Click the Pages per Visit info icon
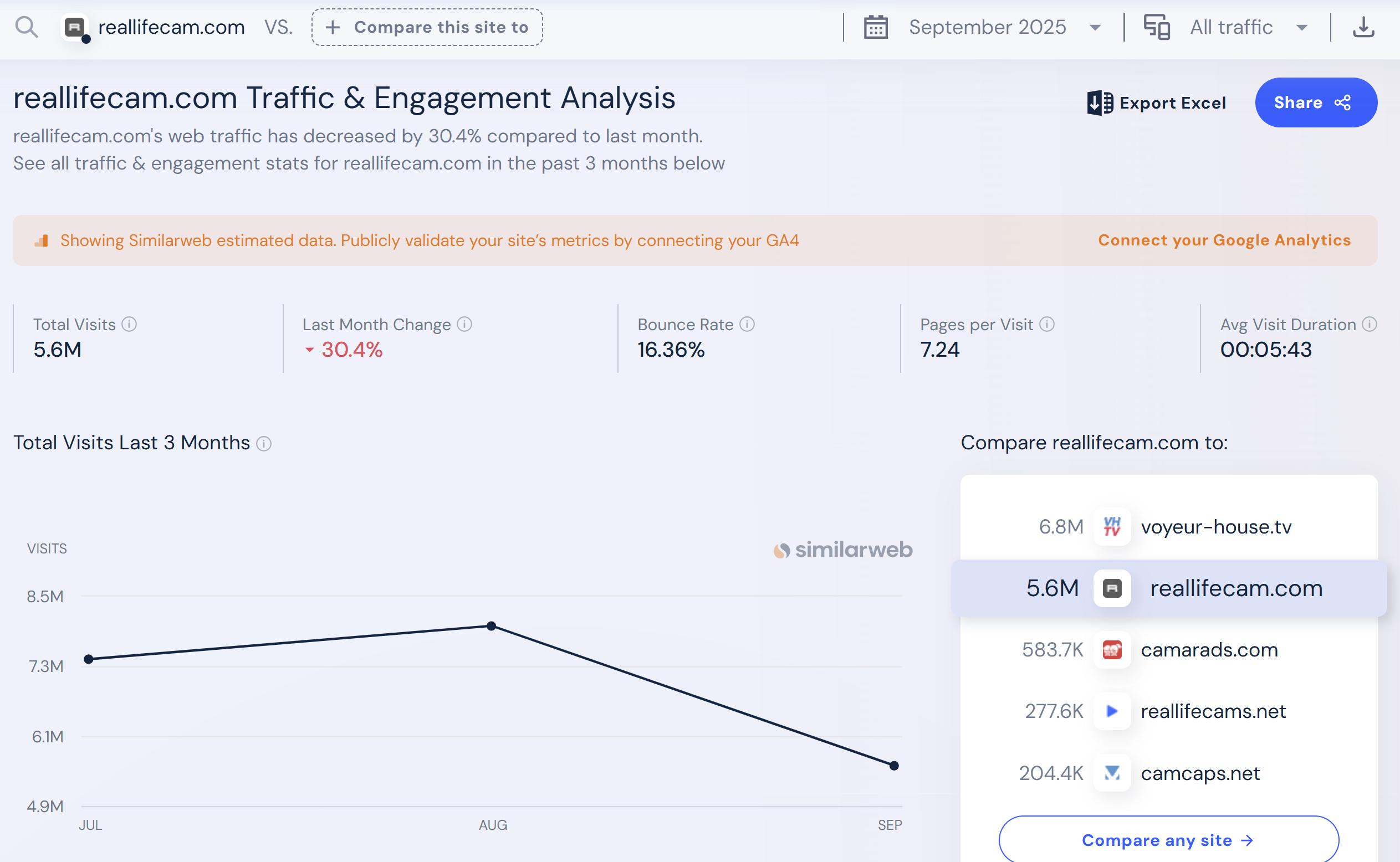 [1046, 325]
